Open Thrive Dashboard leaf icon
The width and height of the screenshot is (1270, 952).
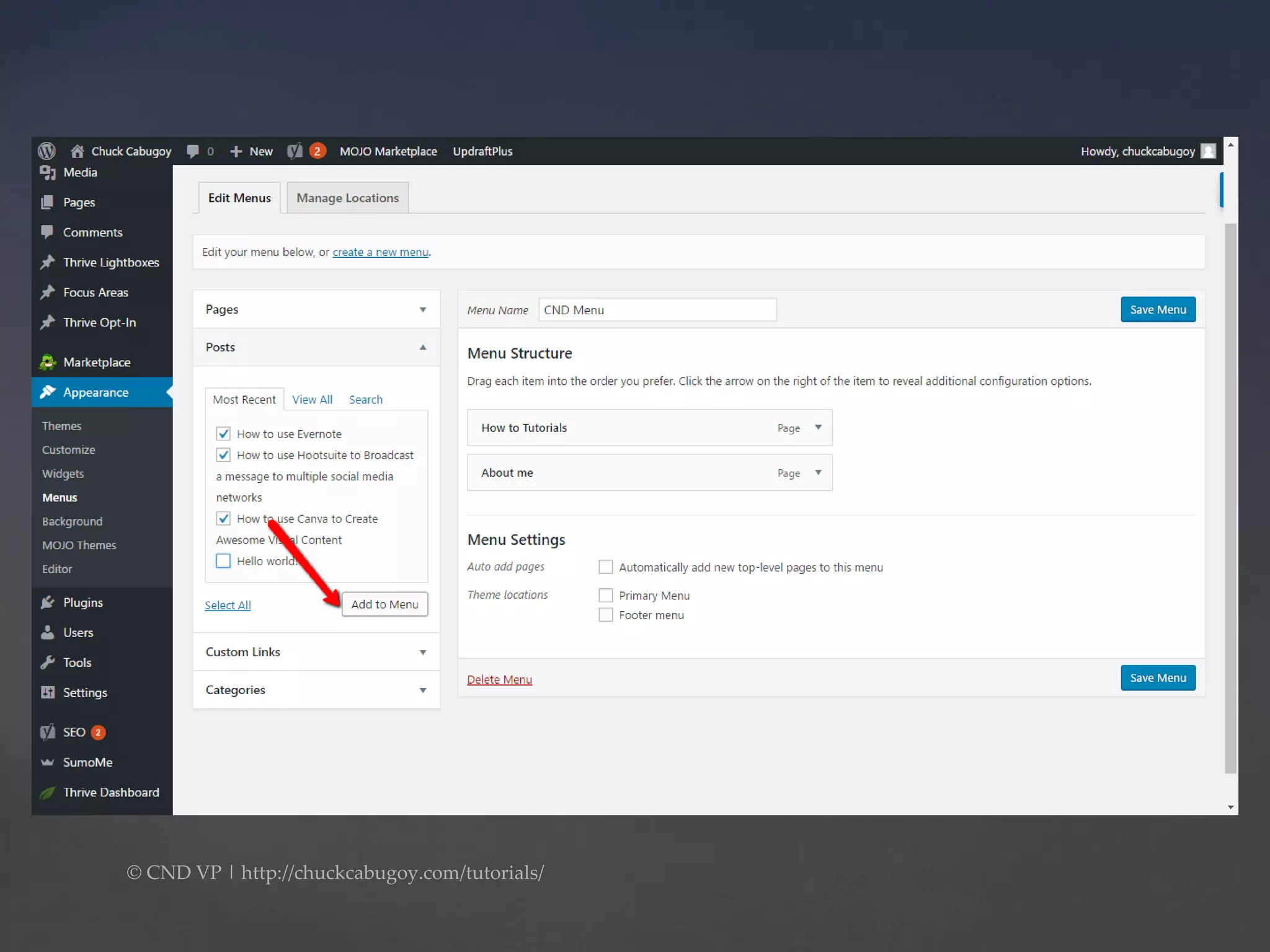[x=48, y=792]
